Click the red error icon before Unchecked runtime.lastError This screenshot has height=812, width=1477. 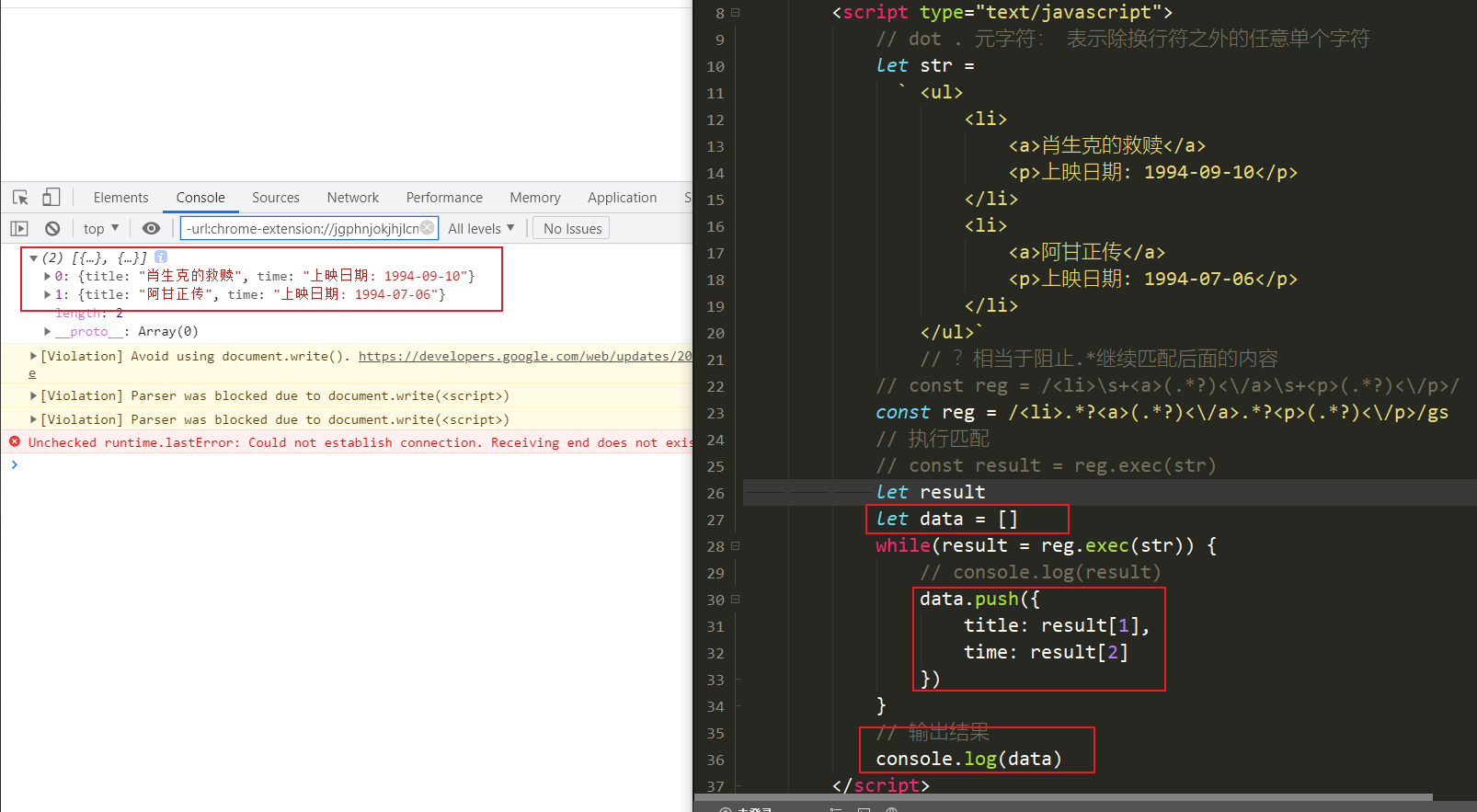[15, 442]
